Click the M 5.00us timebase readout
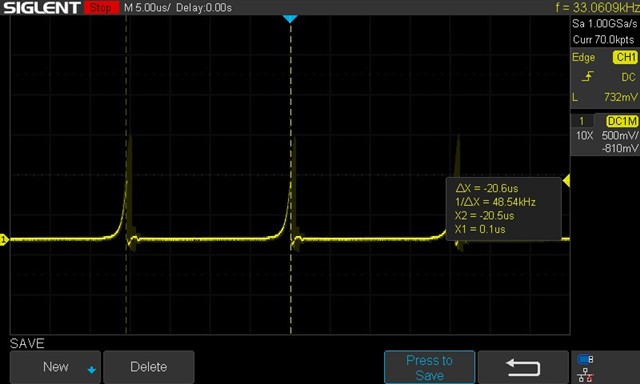The width and height of the screenshot is (640, 384). click(x=147, y=8)
